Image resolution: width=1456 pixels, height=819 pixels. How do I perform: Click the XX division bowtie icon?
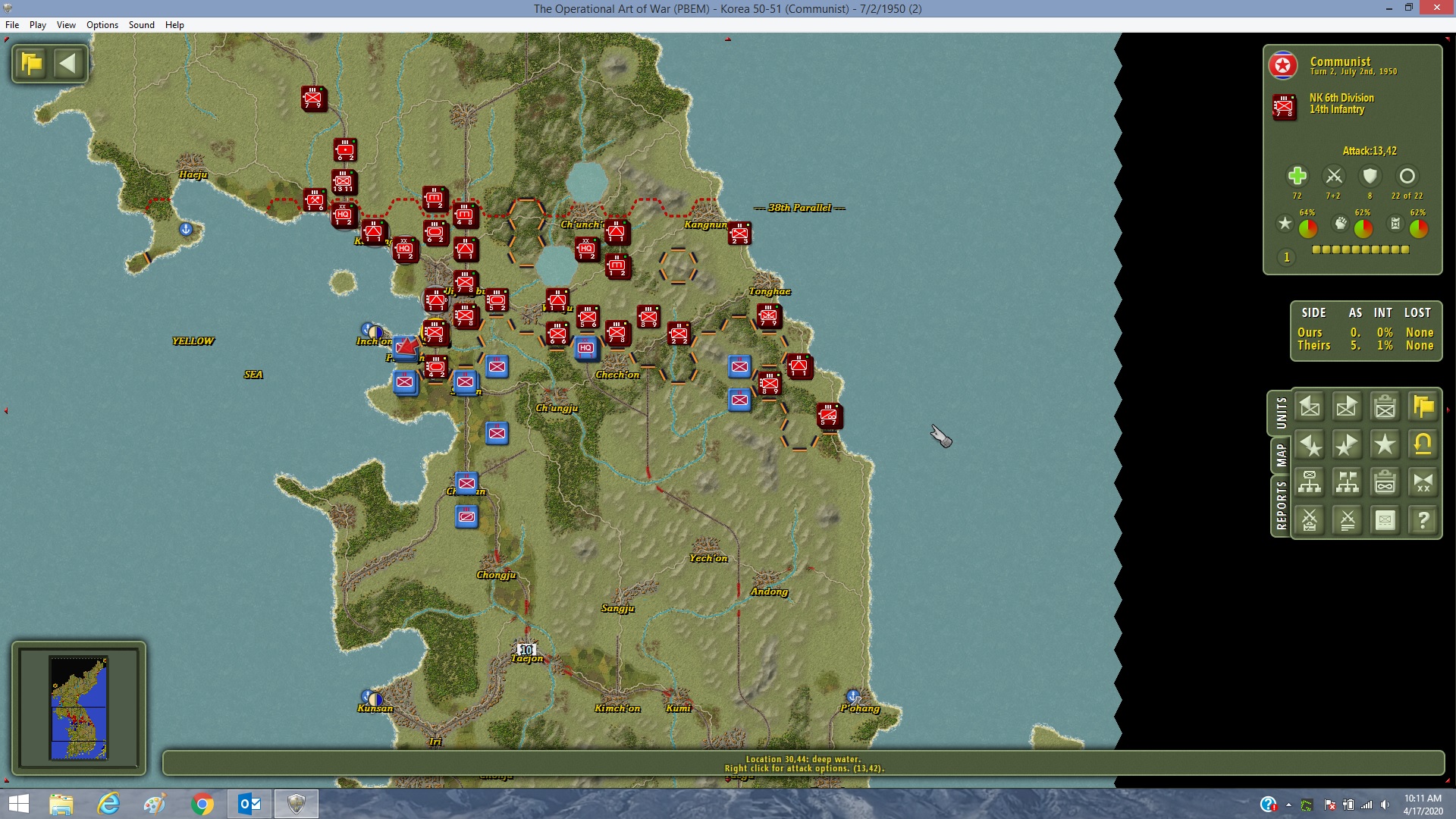click(1423, 483)
